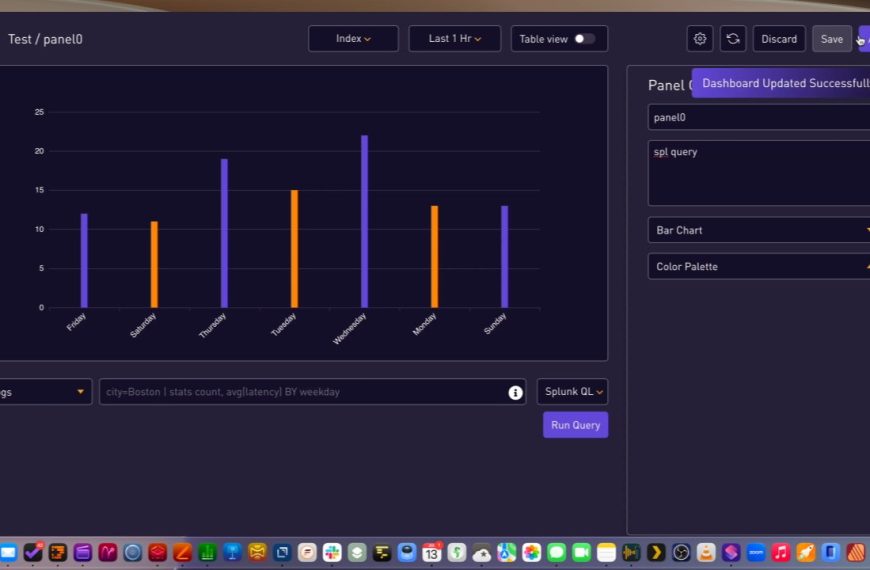The image size is (870, 570).
Task: Click the spl query description box
Action: 759,173
